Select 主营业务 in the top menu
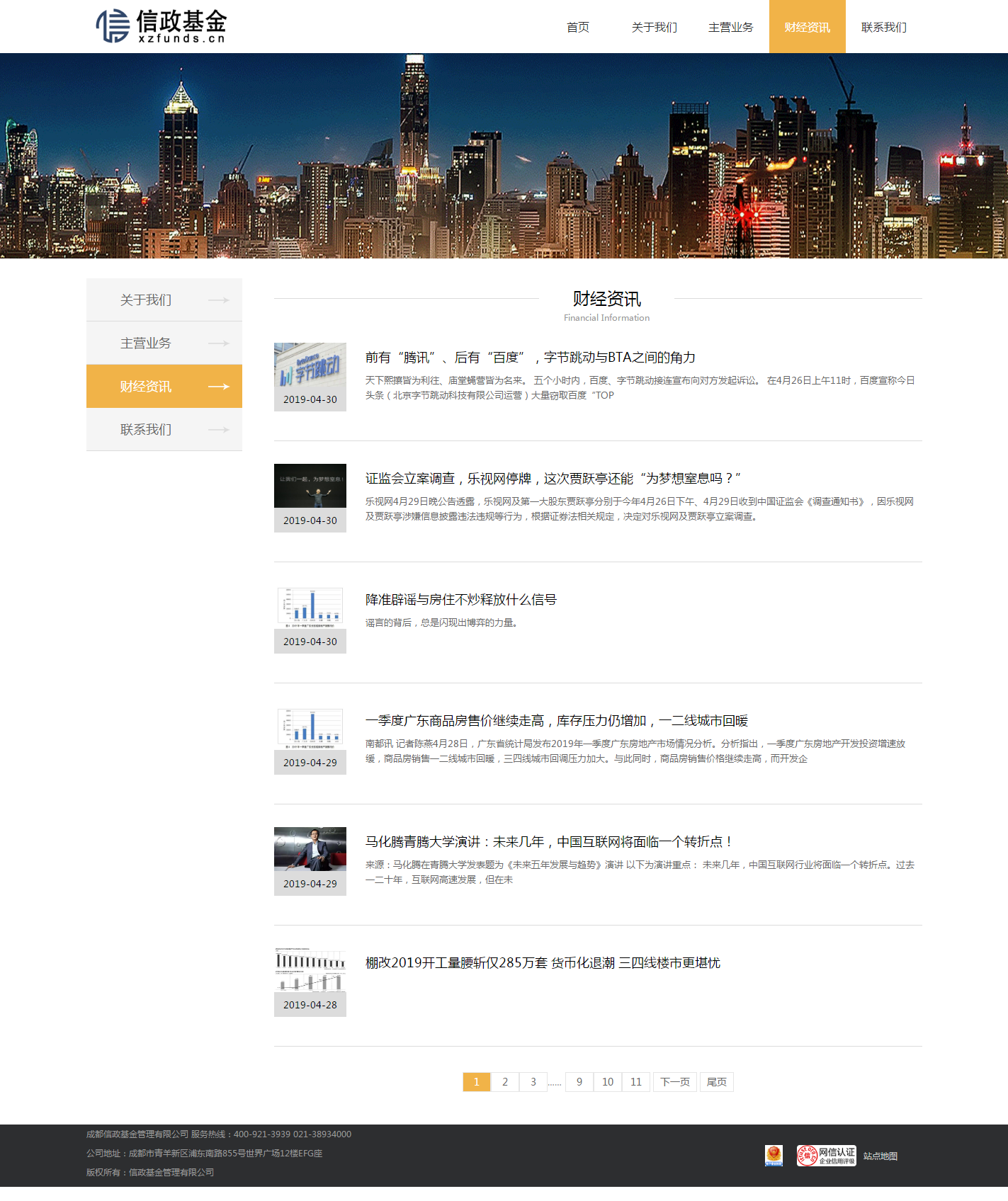This screenshot has height=1201, width=1008. (730, 27)
